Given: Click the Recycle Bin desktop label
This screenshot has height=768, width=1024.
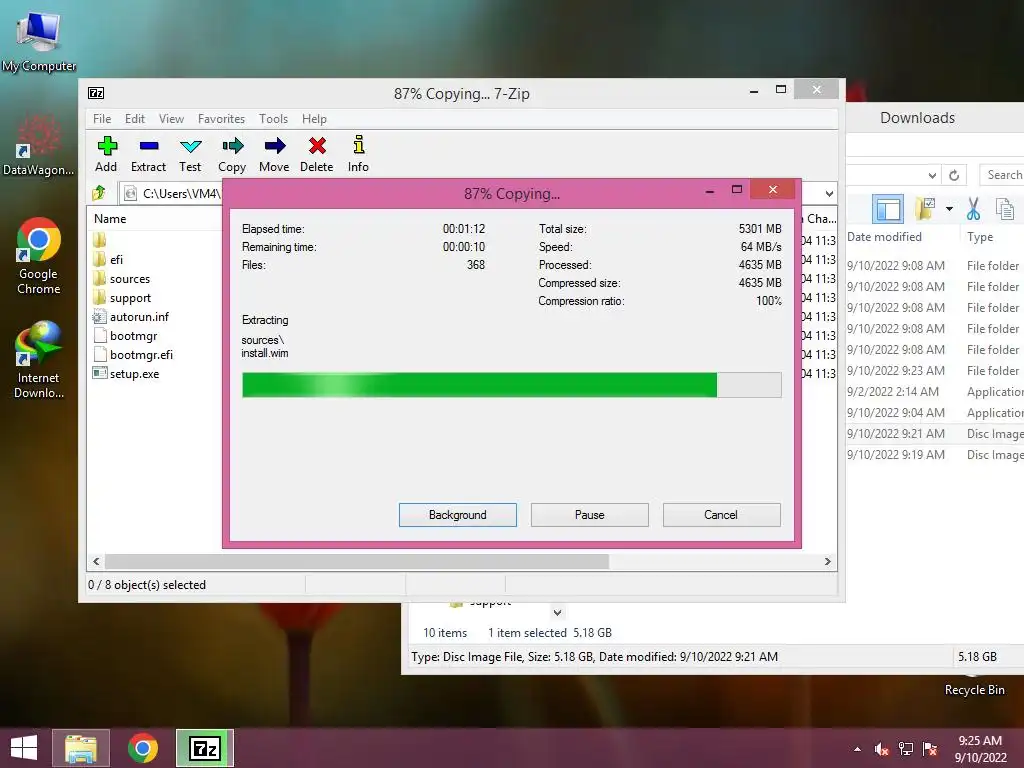Looking at the screenshot, I should click(x=974, y=690).
